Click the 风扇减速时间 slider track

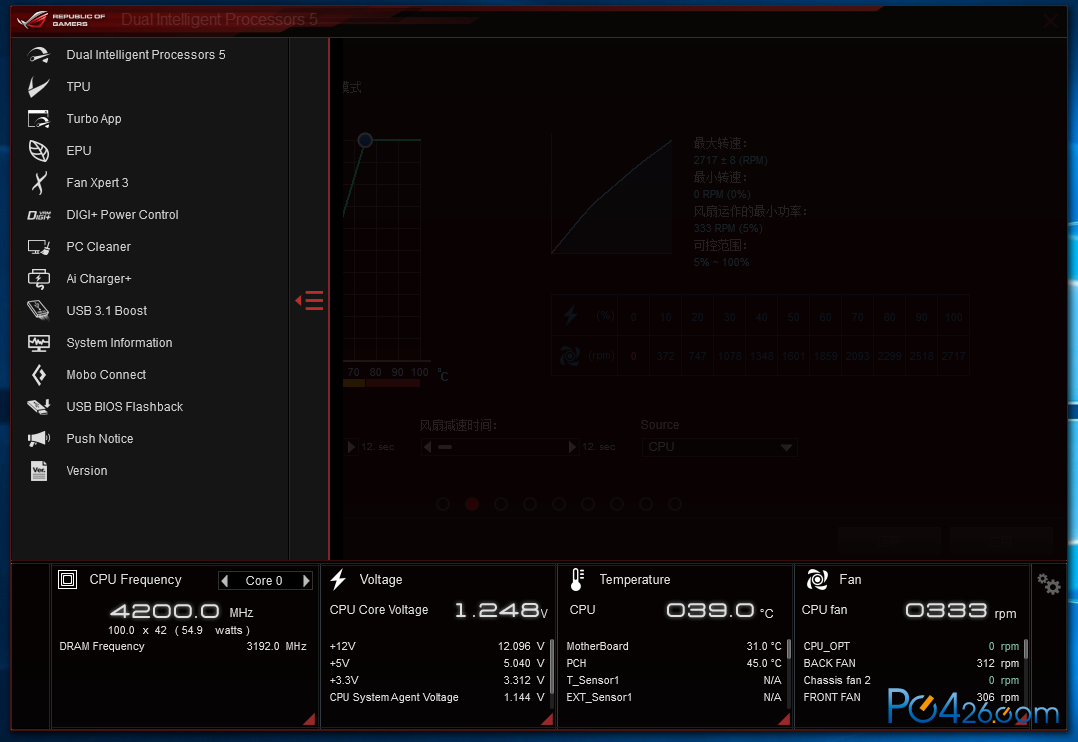pyautogui.click(x=500, y=447)
